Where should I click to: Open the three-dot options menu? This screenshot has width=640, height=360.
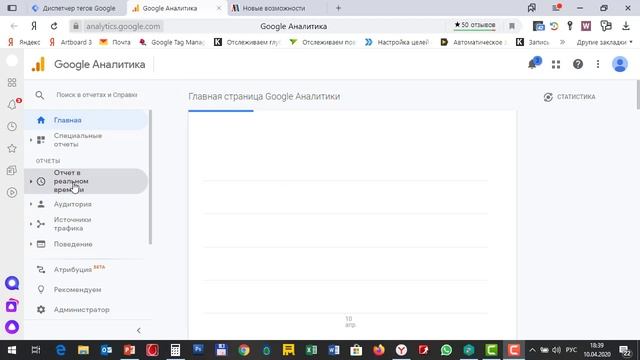pos(598,64)
